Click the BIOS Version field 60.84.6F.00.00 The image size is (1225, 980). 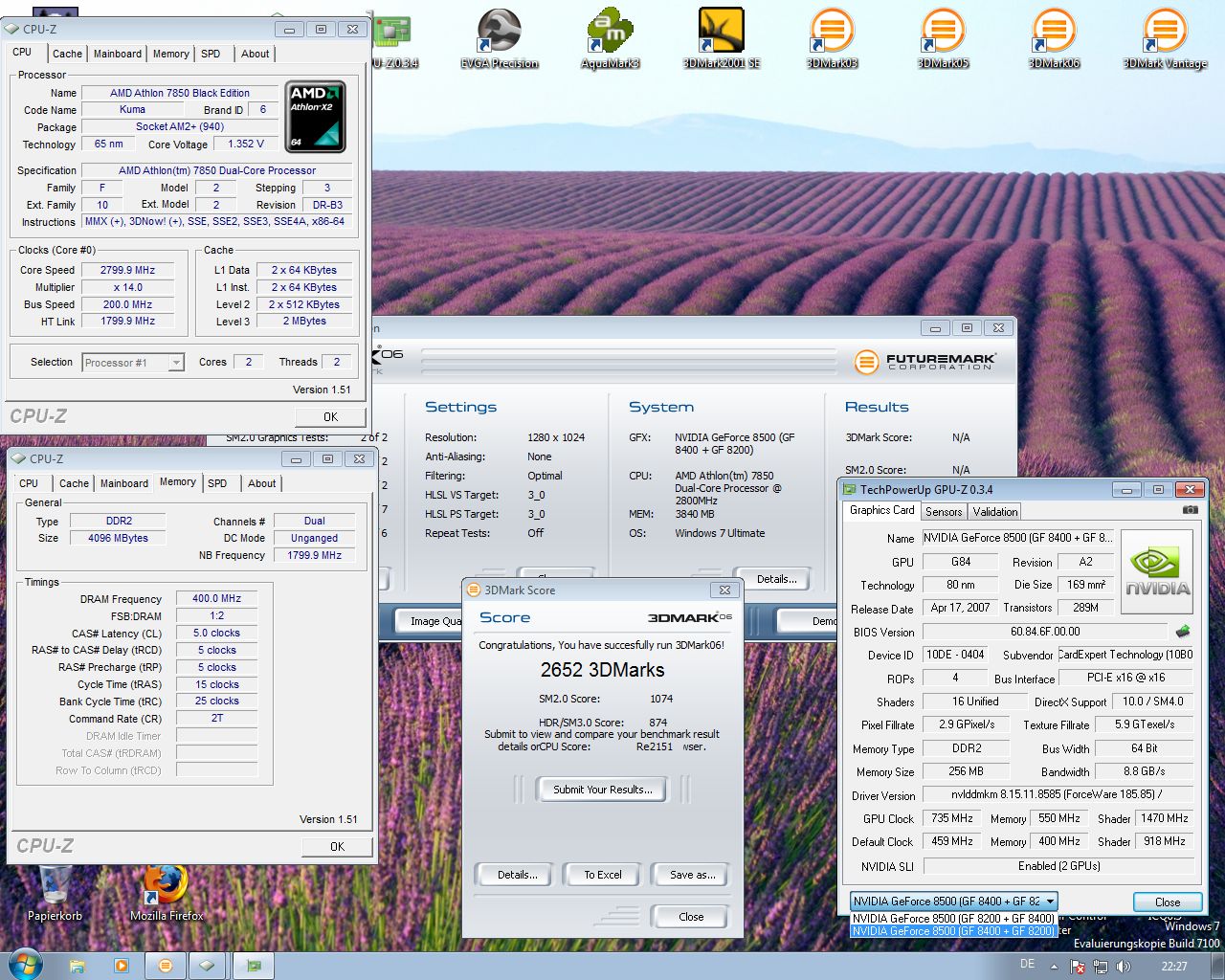point(1045,632)
